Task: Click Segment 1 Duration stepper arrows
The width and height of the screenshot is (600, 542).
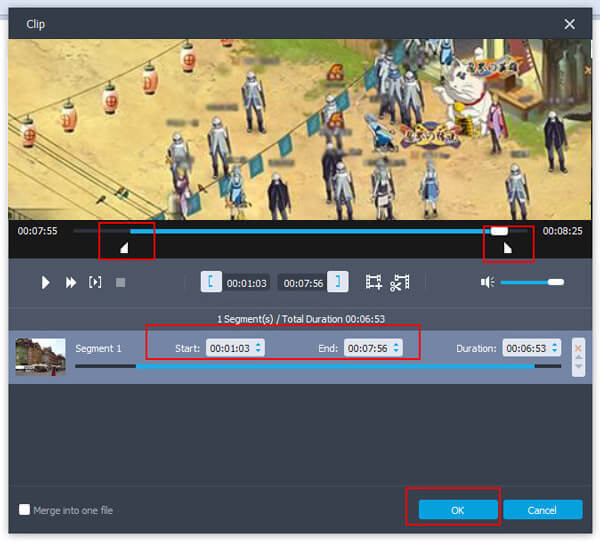Action: (x=555, y=348)
